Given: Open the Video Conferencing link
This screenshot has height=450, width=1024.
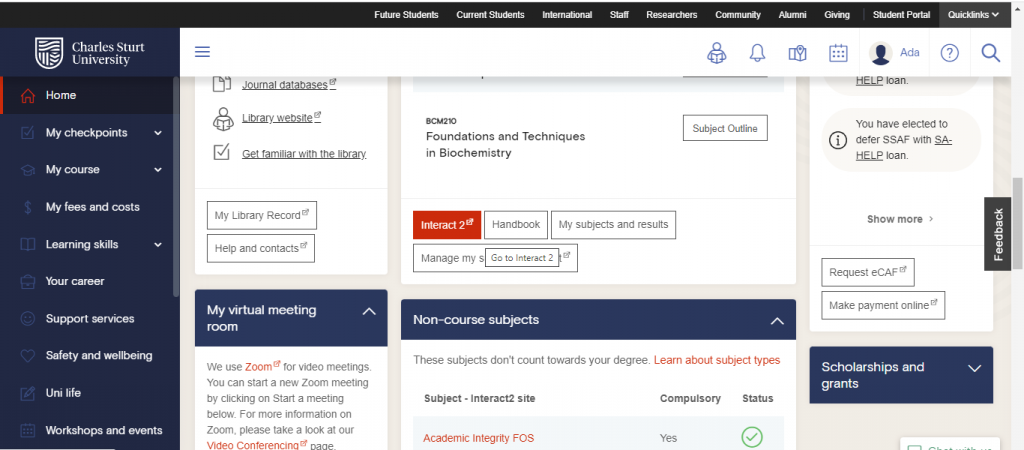Looking at the screenshot, I should click(x=257, y=445).
